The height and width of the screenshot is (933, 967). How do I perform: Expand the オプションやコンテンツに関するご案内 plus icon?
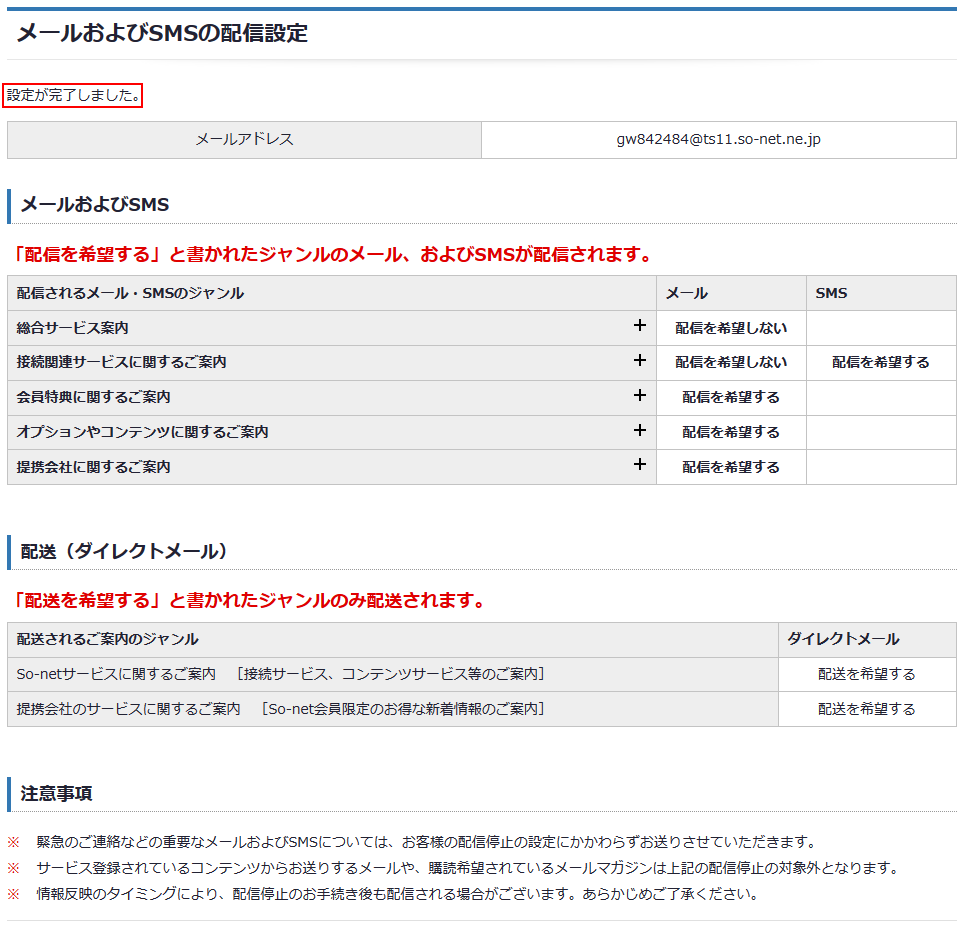coord(640,431)
